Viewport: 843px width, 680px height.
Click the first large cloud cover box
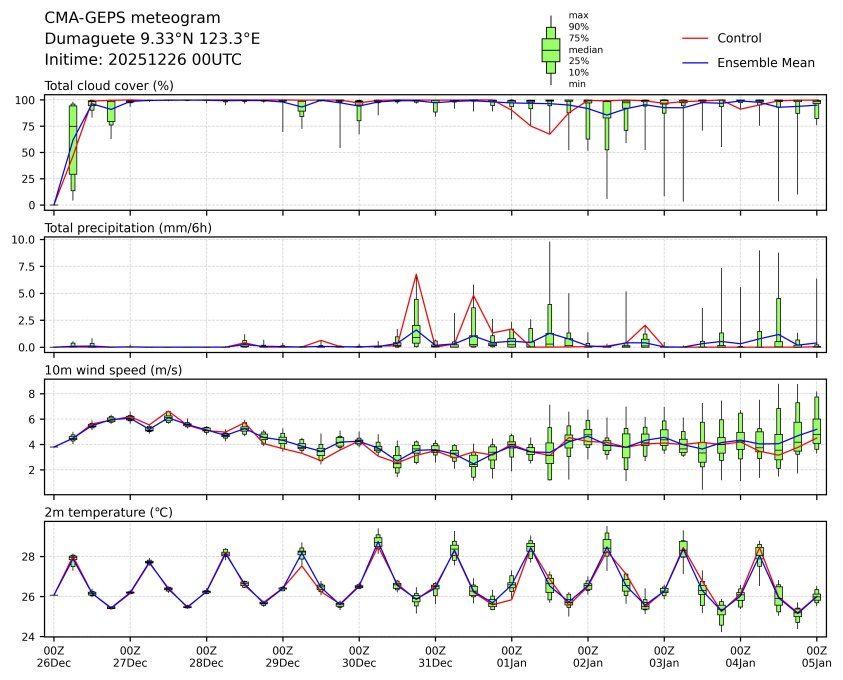coord(73,146)
